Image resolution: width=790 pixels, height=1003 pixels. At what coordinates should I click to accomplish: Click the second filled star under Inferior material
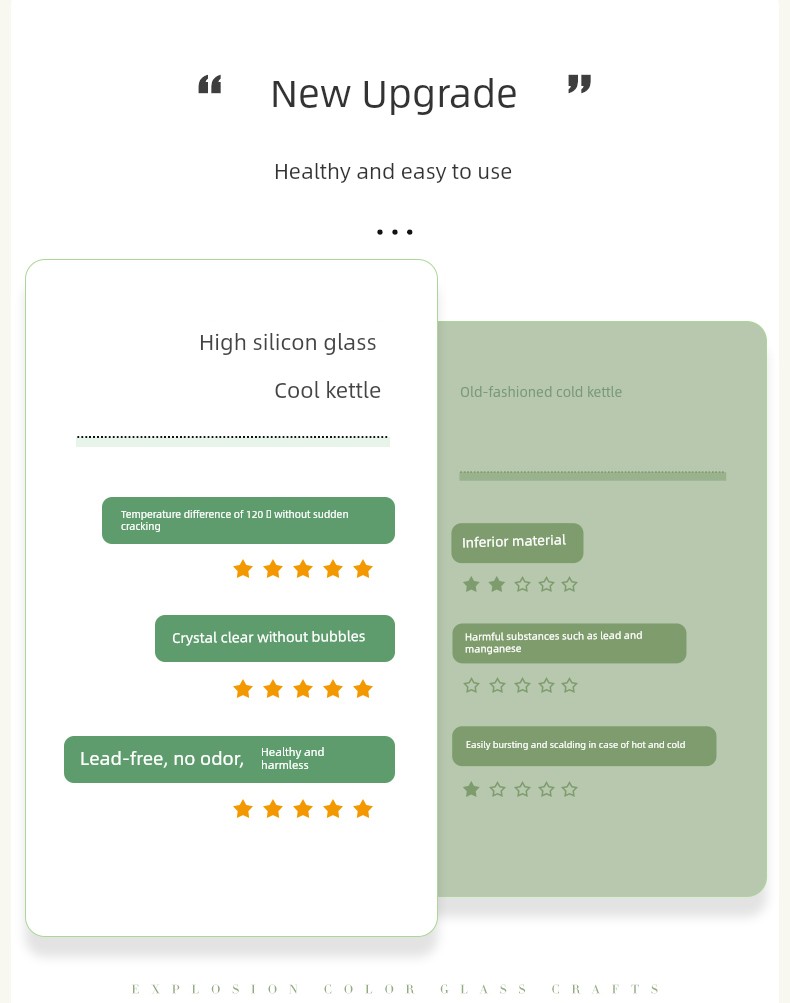coord(497,584)
